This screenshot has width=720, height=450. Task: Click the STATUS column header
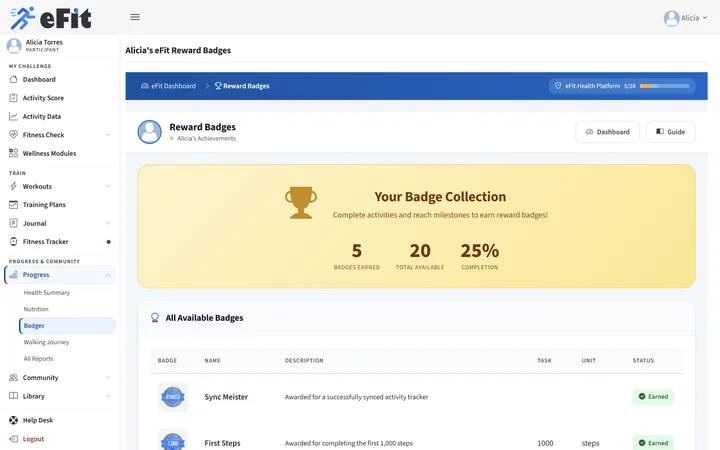[x=643, y=360]
